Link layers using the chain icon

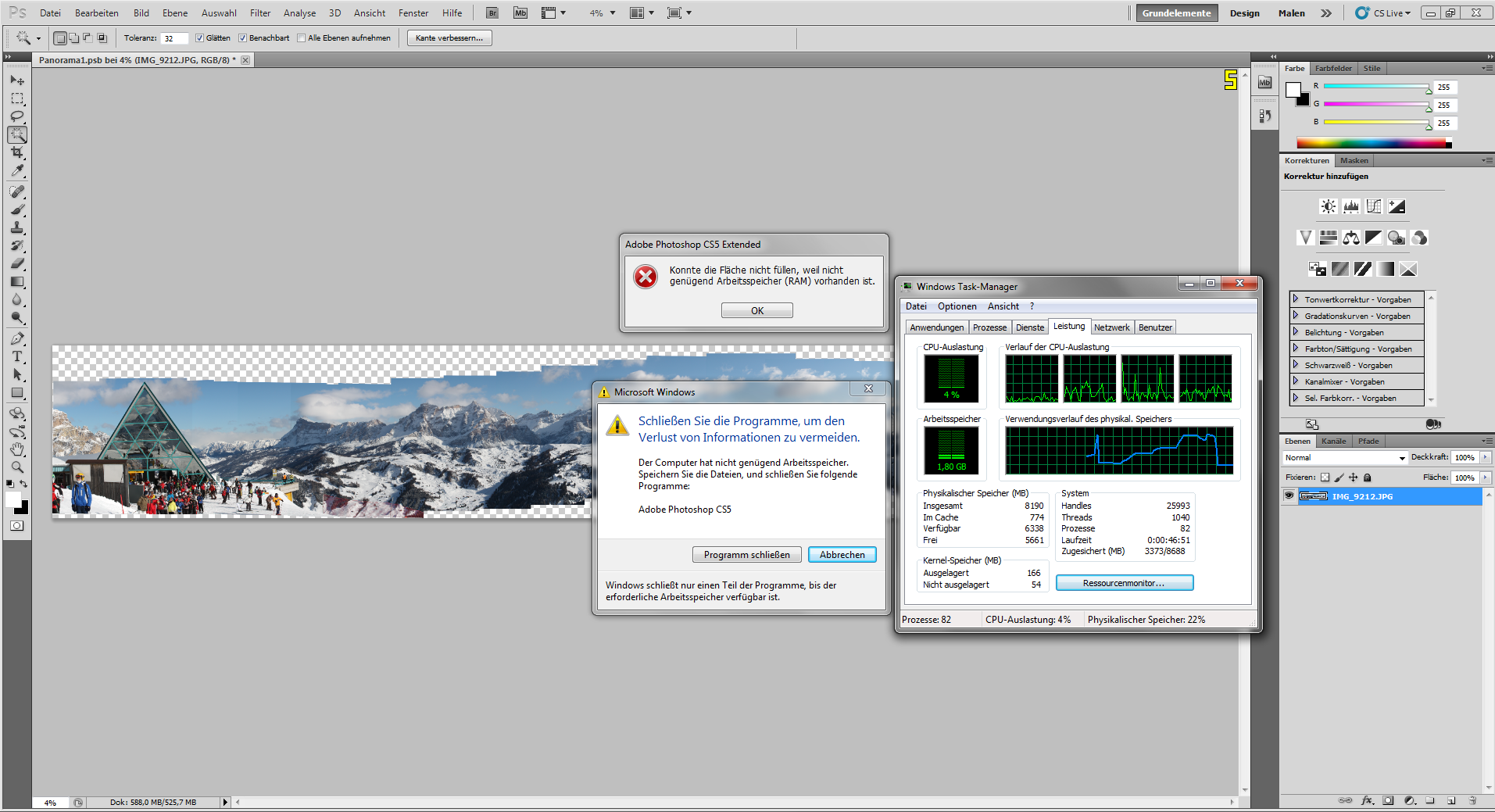(1345, 800)
